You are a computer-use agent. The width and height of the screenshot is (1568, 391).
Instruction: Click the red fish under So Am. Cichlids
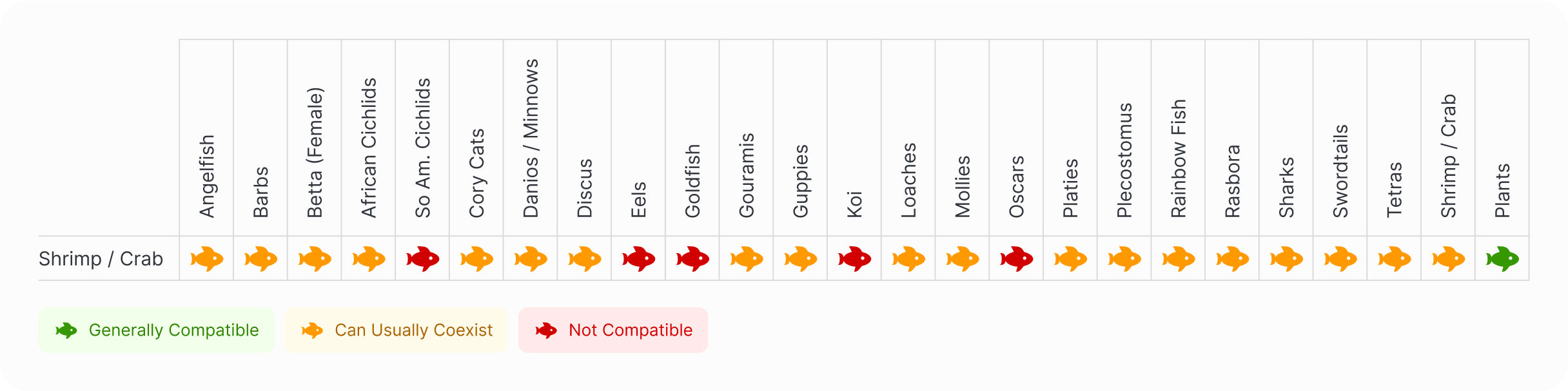[x=422, y=258]
